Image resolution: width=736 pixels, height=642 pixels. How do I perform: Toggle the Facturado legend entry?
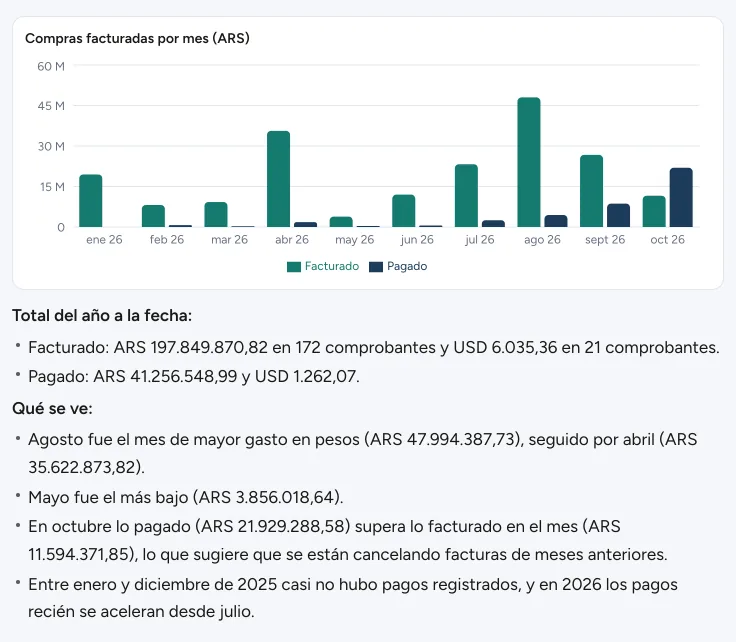[323, 267]
